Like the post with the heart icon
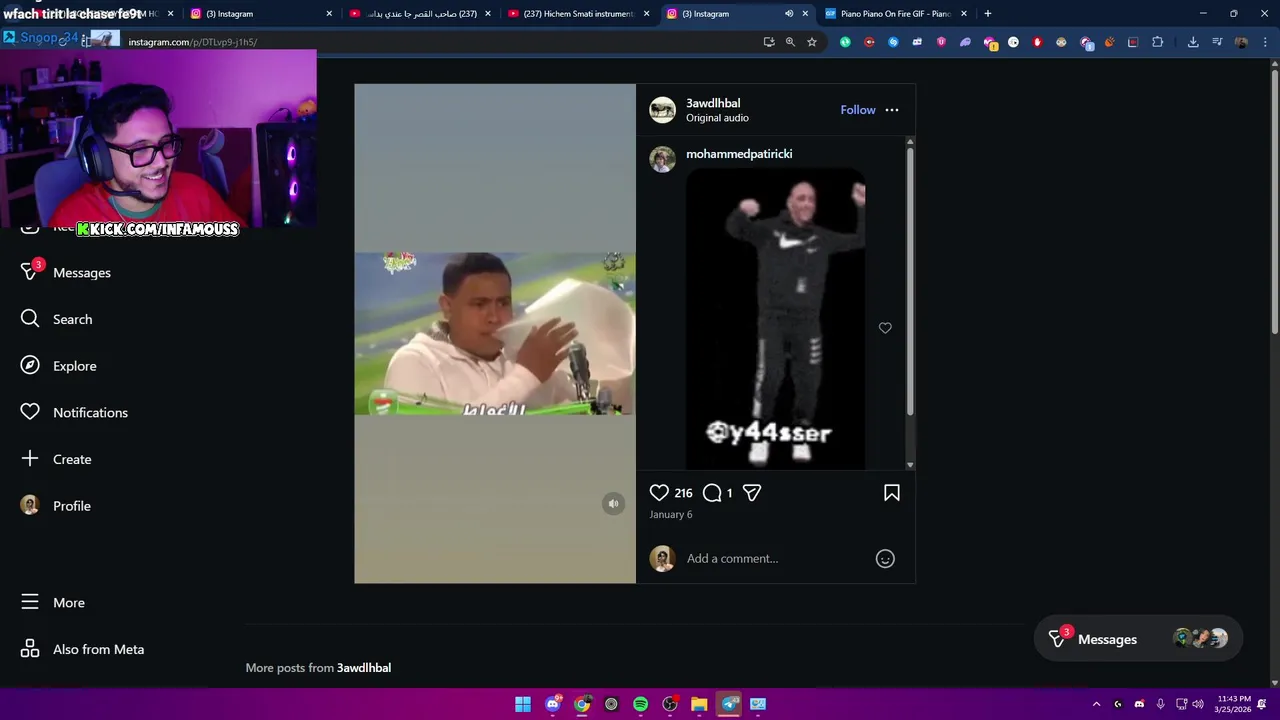 659,492
